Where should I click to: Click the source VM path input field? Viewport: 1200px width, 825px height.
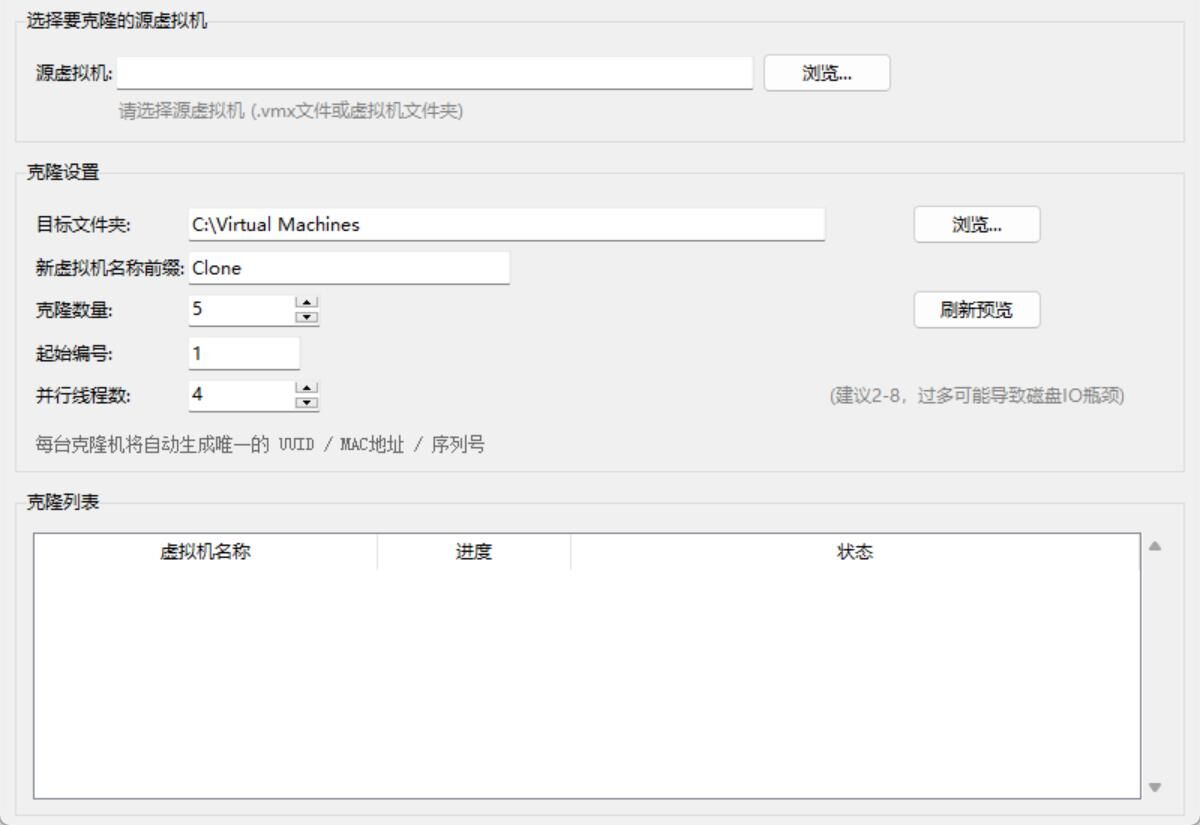click(434, 73)
